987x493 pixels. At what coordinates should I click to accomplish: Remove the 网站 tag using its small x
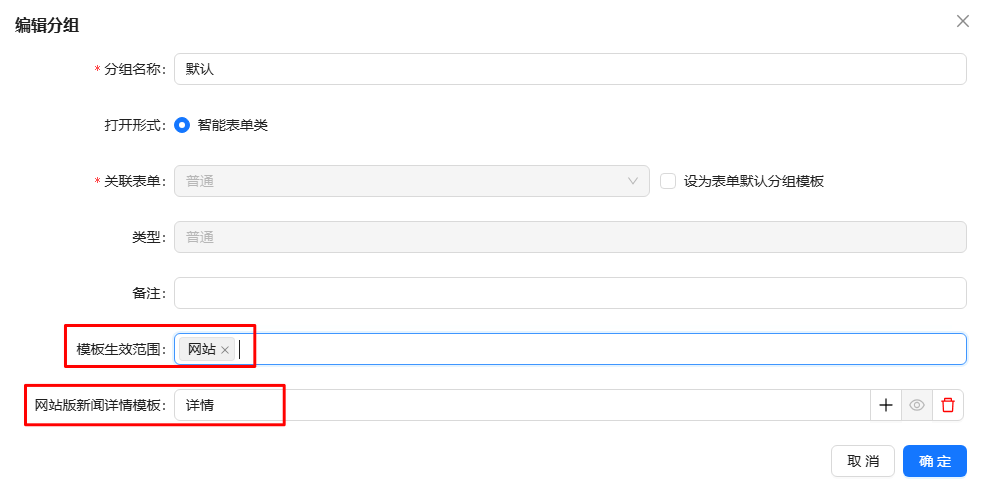(x=225, y=350)
